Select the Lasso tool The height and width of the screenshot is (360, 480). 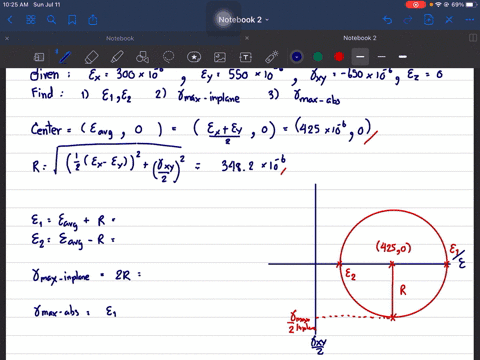pyautogui.click(x=168, y=57)
